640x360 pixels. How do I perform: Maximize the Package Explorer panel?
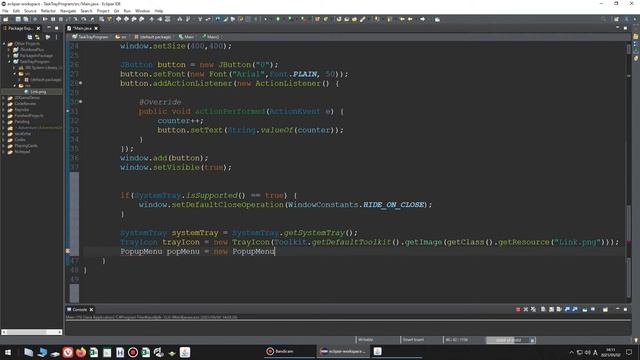(57, 28)
